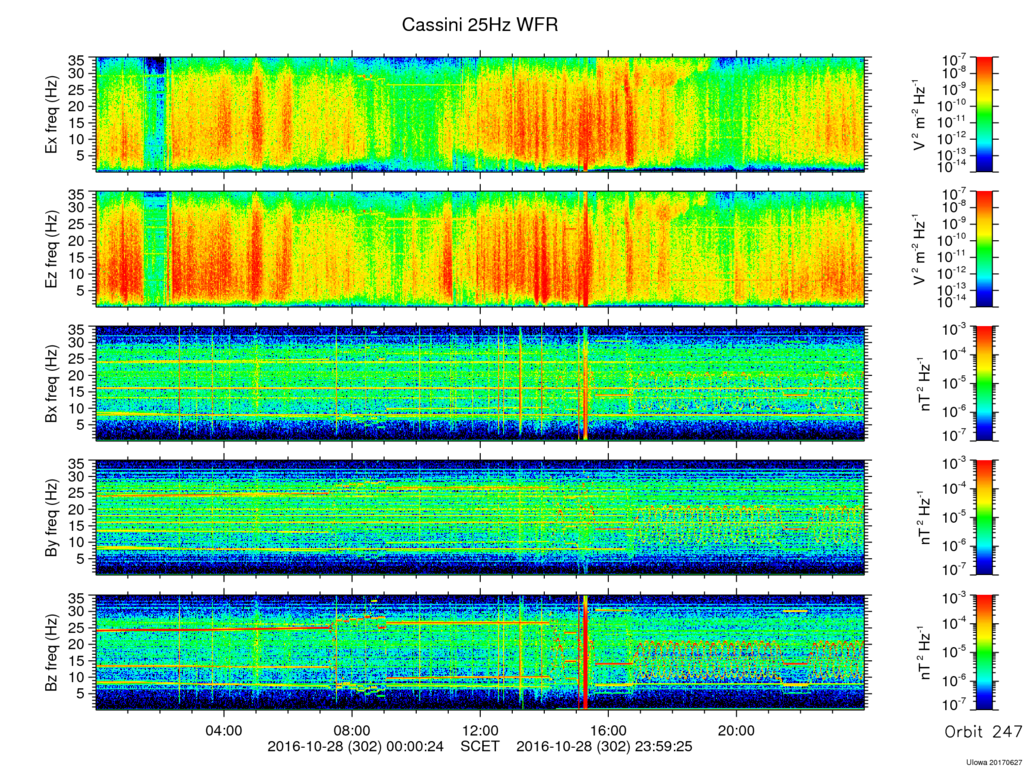Click the 04:00 time axis label
This screenshot has height=767, width=1024.
pyautogui.click(x=224, y=730)
